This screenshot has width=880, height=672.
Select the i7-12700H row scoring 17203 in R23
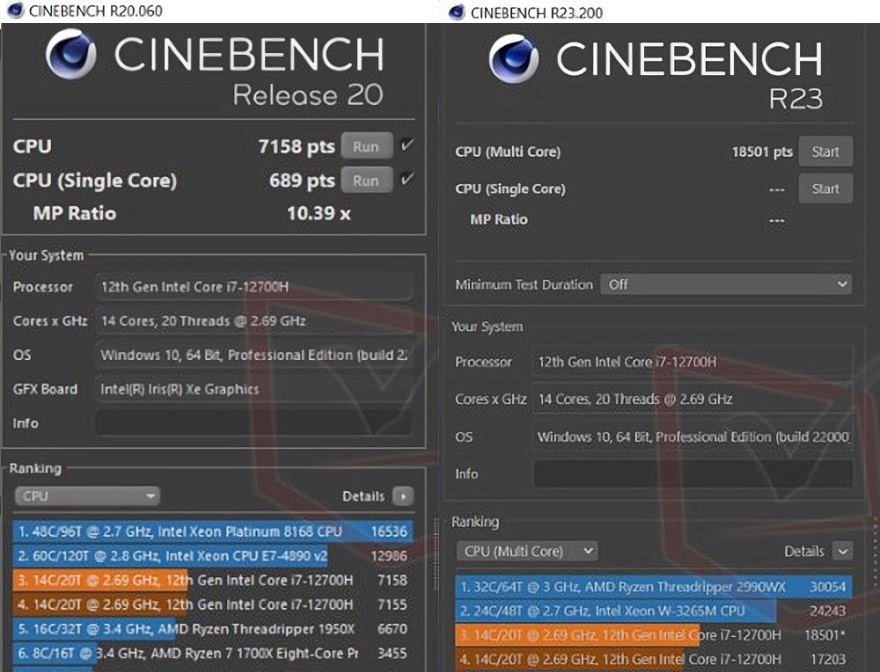pyautogui.click(x=654, y=659)
